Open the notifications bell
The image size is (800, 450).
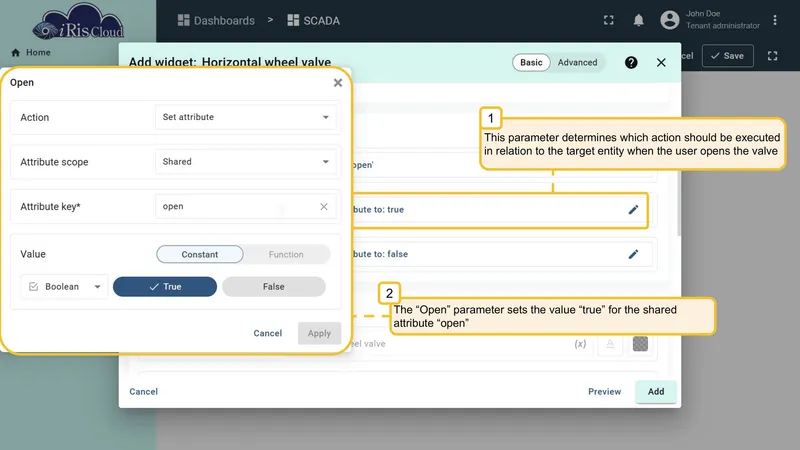(x=638, y=20)
